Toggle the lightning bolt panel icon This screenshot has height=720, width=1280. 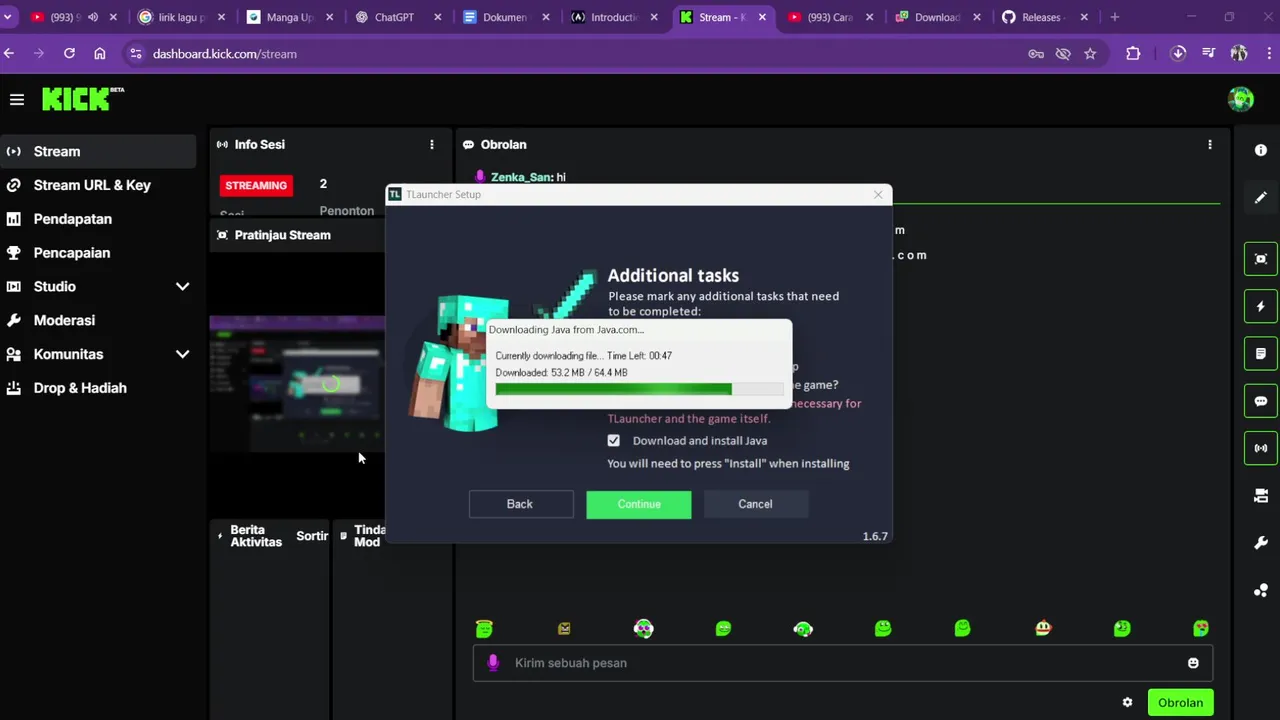click(x=1261, y=306)
